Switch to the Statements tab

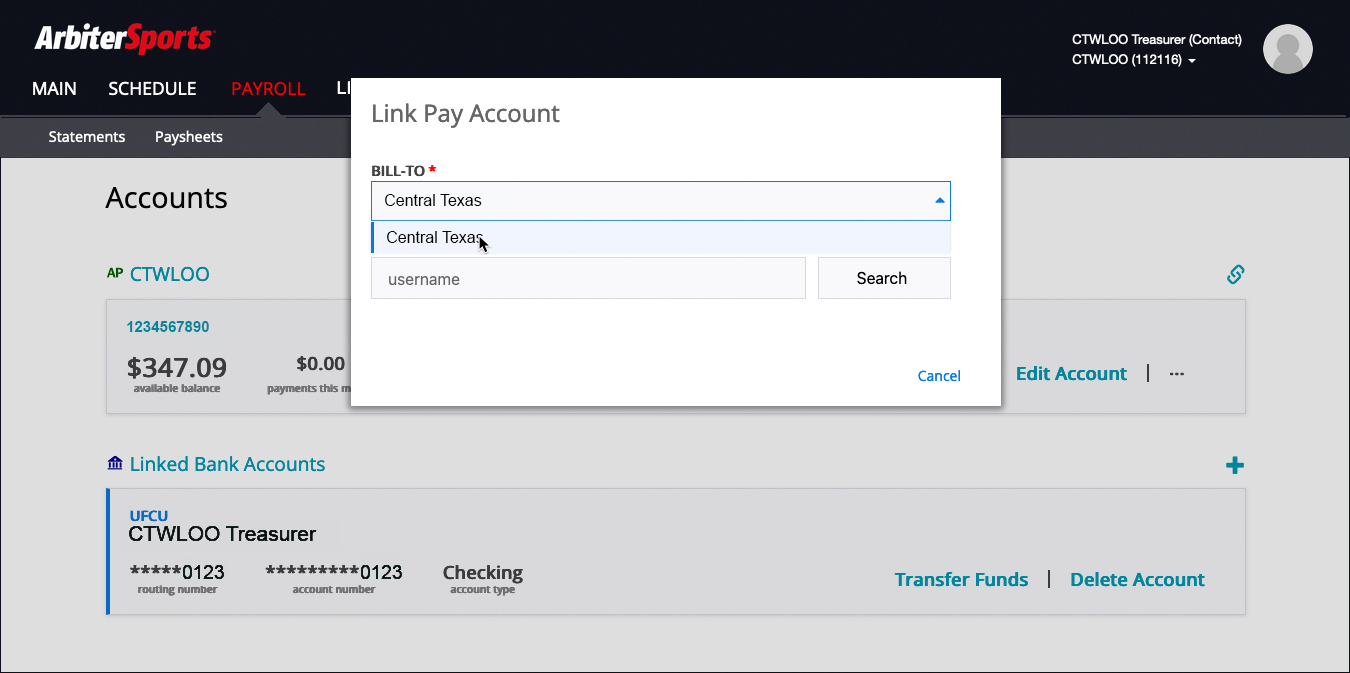coord(87,137)
